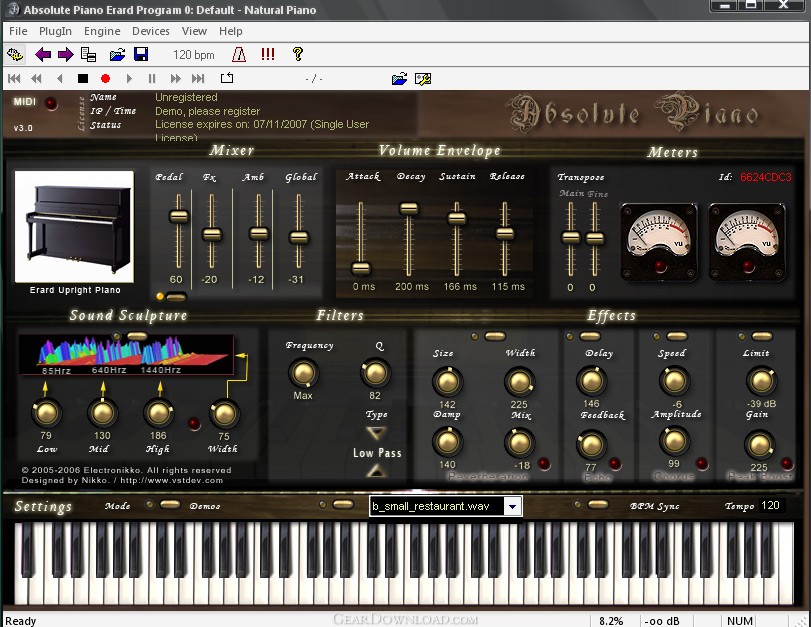Click the reverb Size knob

pyautogui.click(x=447, y=382)
